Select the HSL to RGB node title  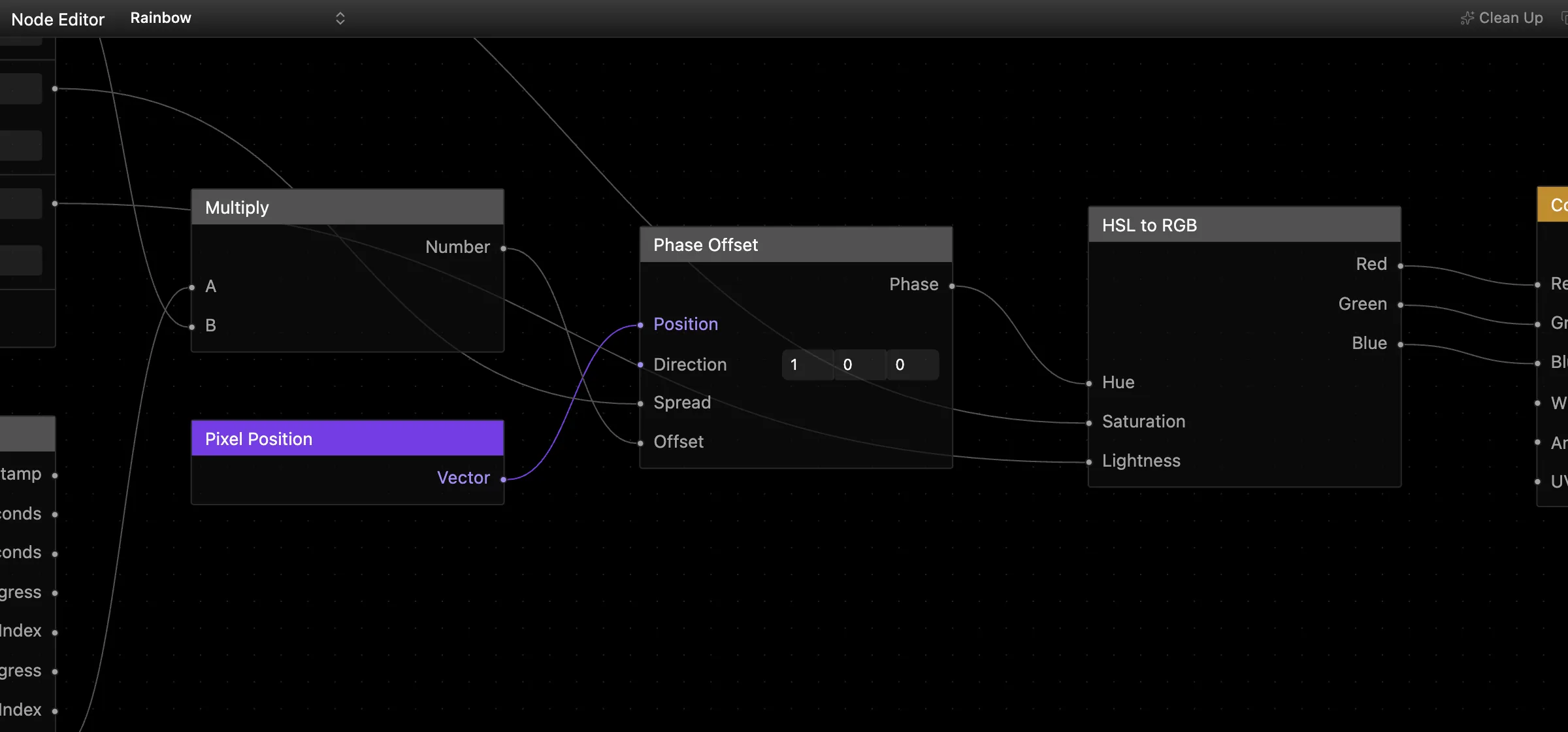click(x=1149, y=225)
